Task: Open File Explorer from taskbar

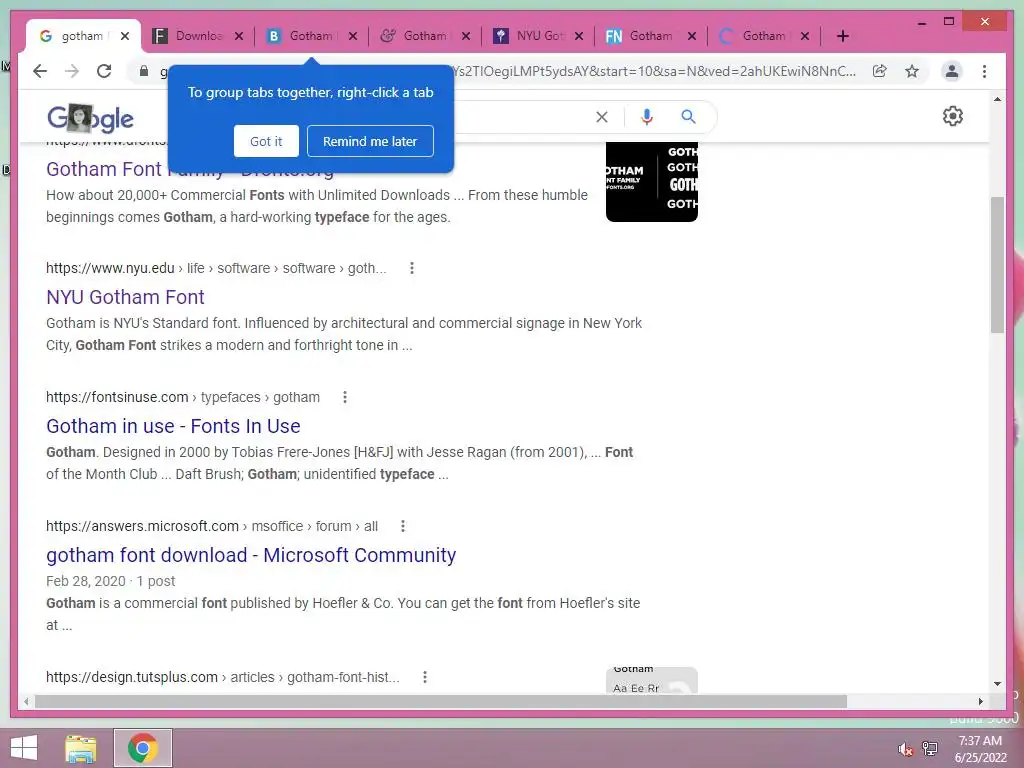Action: tap(81, 748)
